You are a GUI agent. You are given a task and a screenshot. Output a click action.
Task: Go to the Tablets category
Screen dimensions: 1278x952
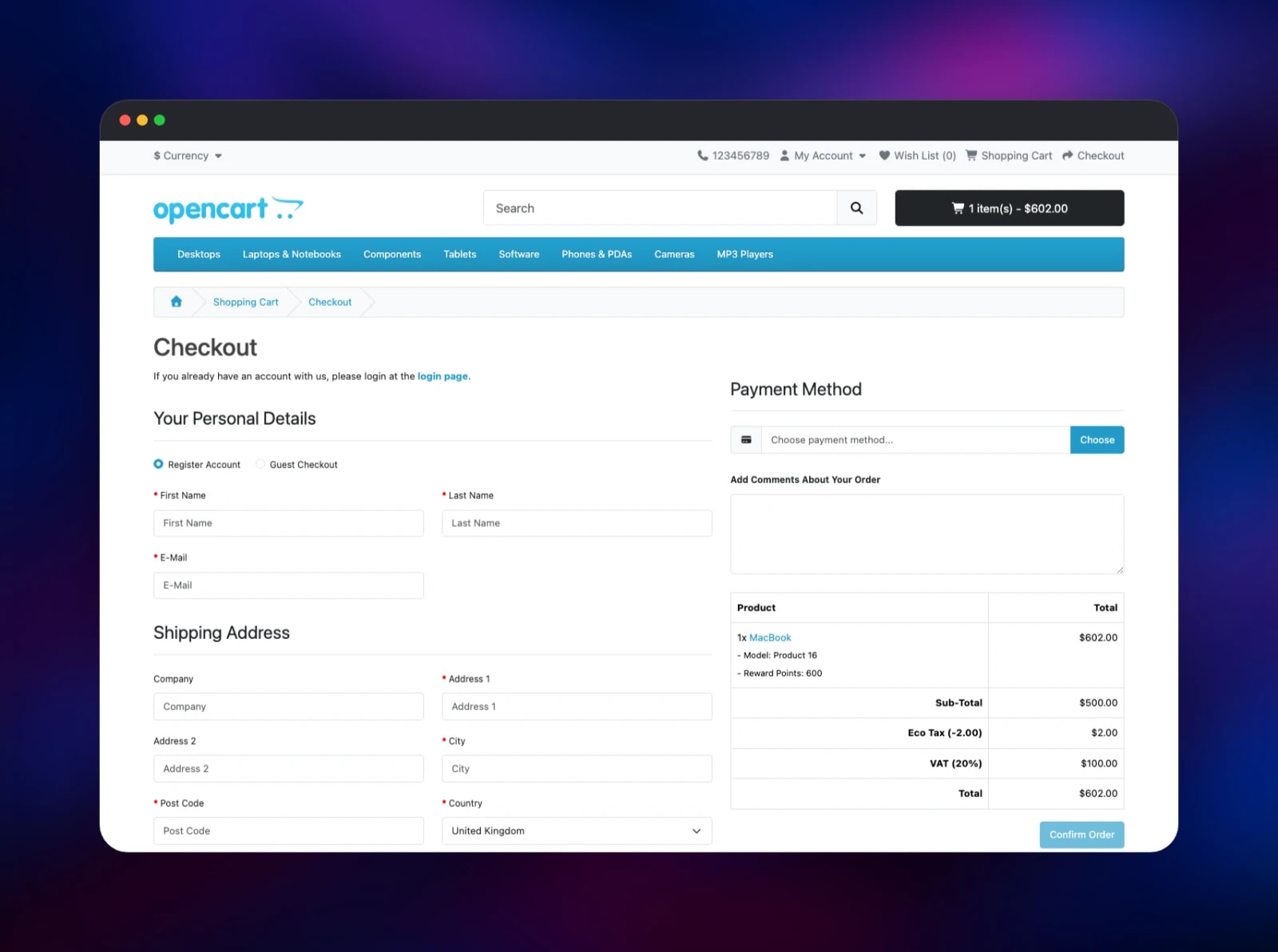tap(460, 255)
